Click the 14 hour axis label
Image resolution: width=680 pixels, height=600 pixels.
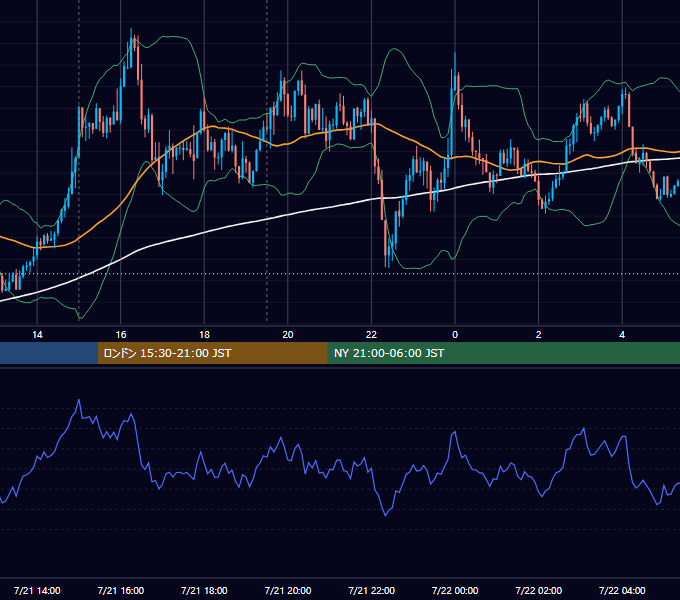coord(37,335)
